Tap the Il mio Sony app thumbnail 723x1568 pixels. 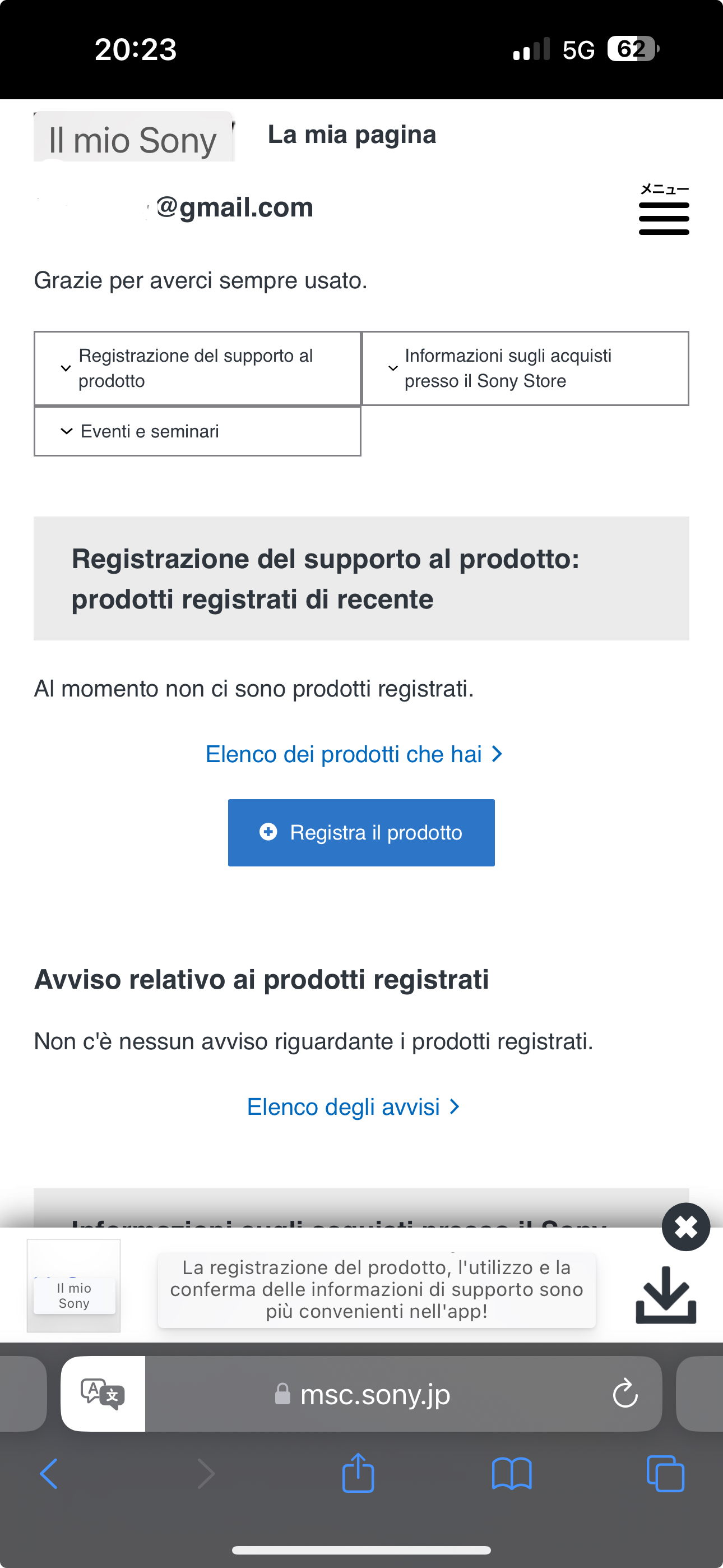pyautogui.click(x=73, y=1285)
